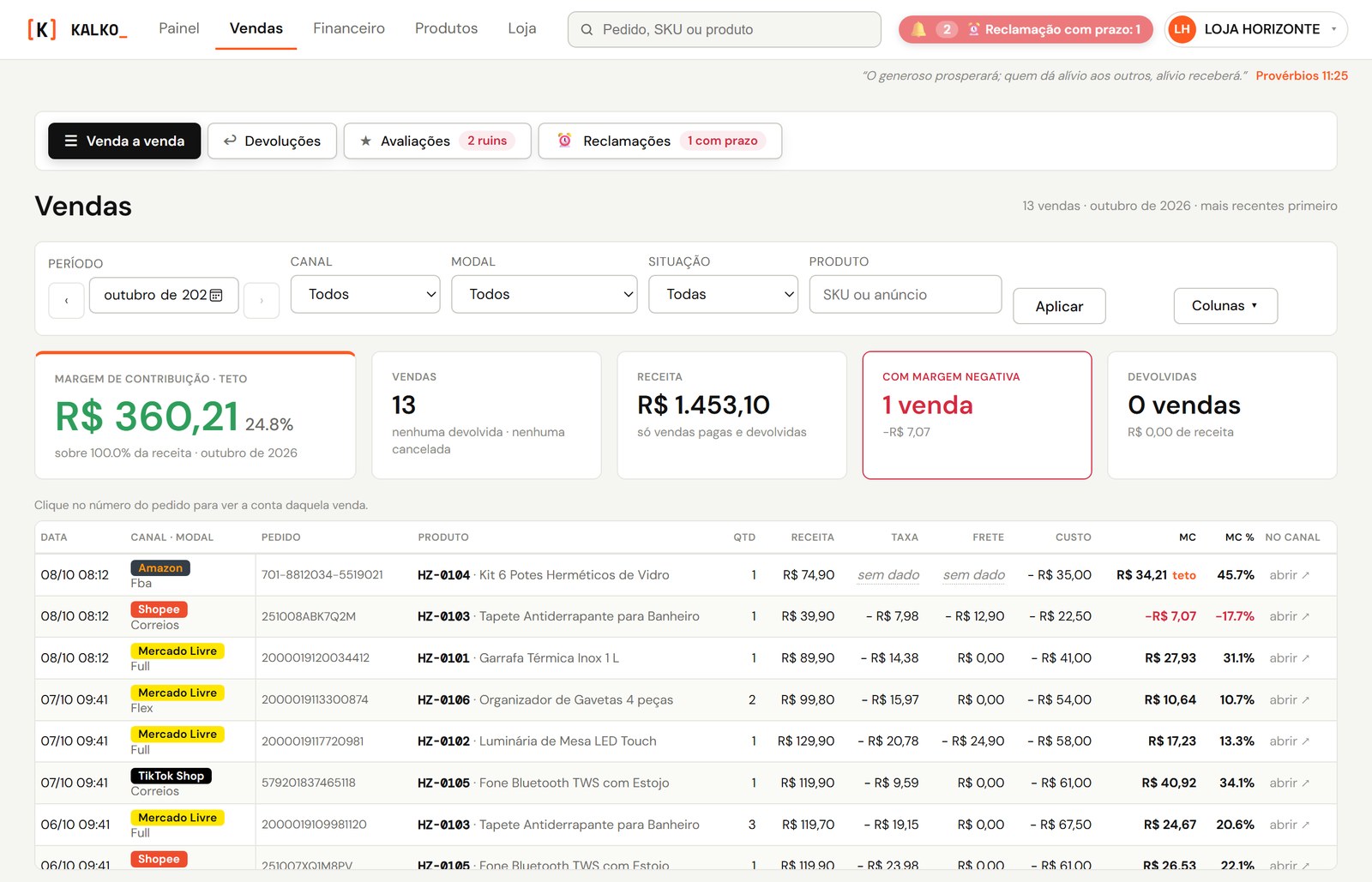This screenshot has height=882, width=1372.
Task: Go to previous month arrow
Action: (x=66, y=300)
